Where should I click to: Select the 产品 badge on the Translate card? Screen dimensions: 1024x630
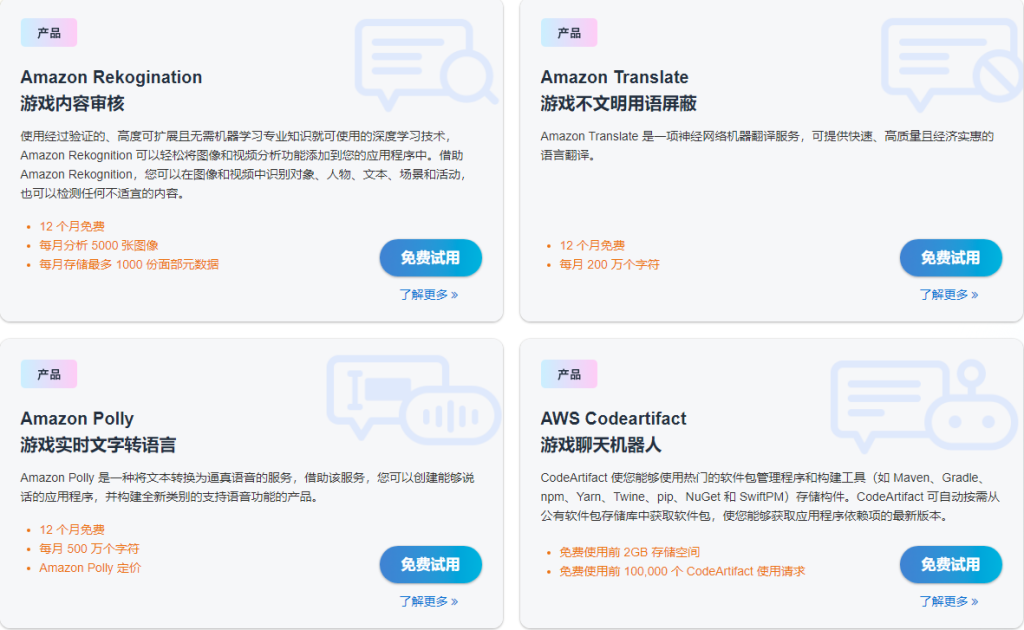click(x=568, y=33)
